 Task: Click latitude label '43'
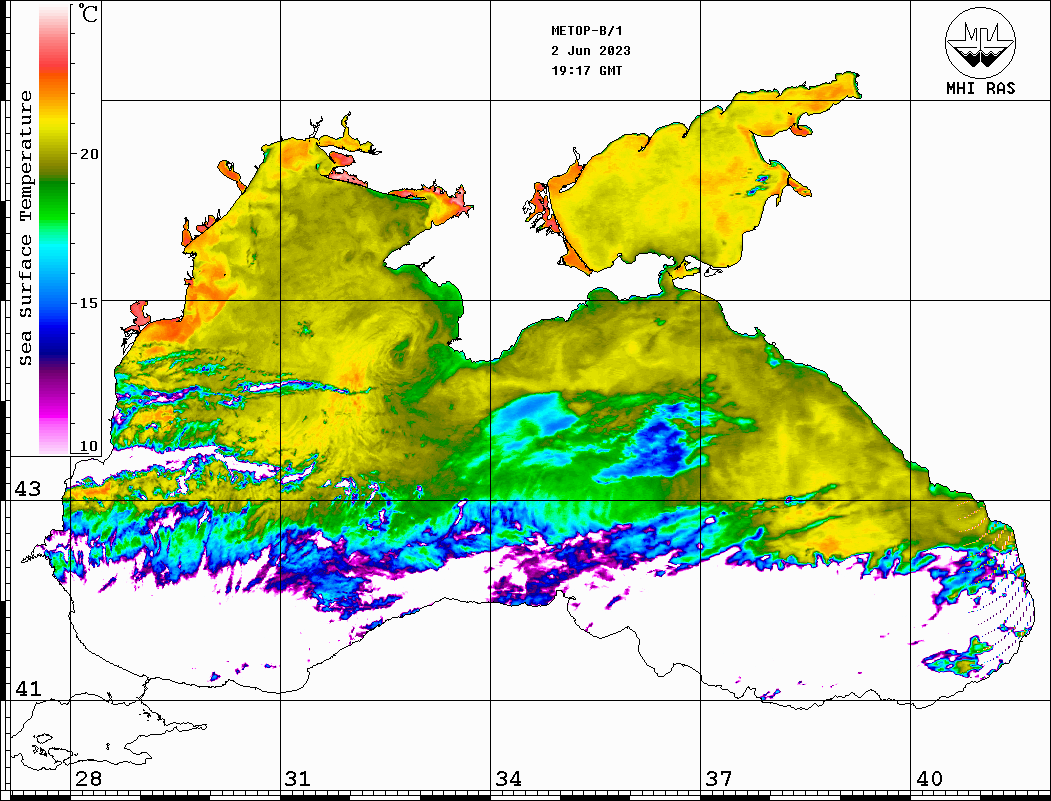[x=27, y=489]
